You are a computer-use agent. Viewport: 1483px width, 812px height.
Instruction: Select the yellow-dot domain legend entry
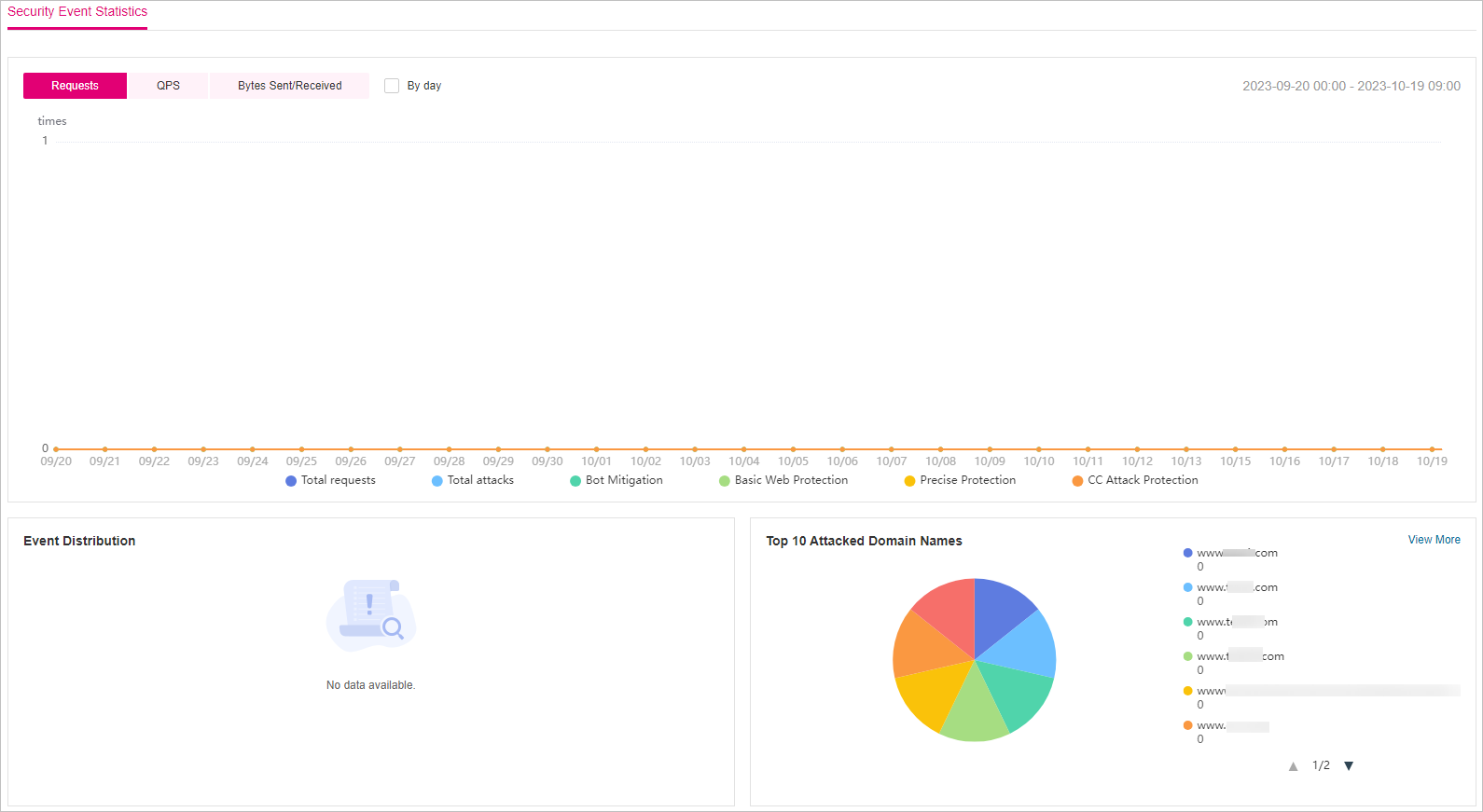[1321, 697]
